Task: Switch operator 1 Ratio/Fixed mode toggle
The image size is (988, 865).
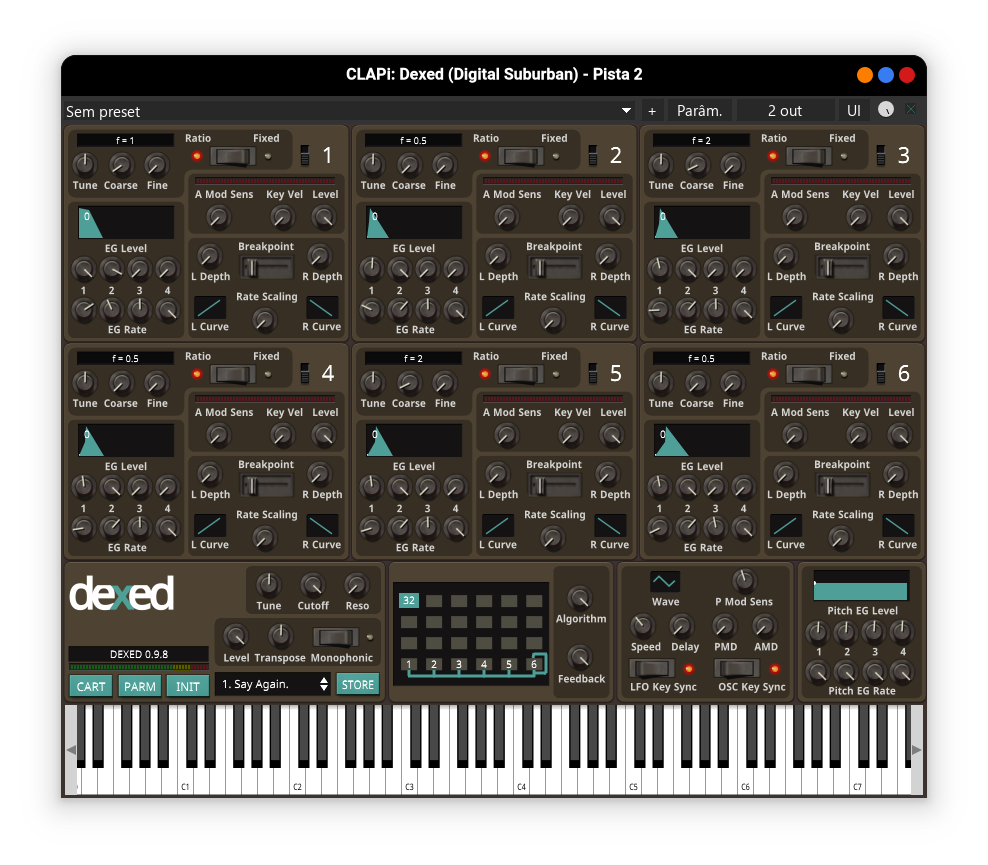Action: pyautogui.click(x=235, y=156)
